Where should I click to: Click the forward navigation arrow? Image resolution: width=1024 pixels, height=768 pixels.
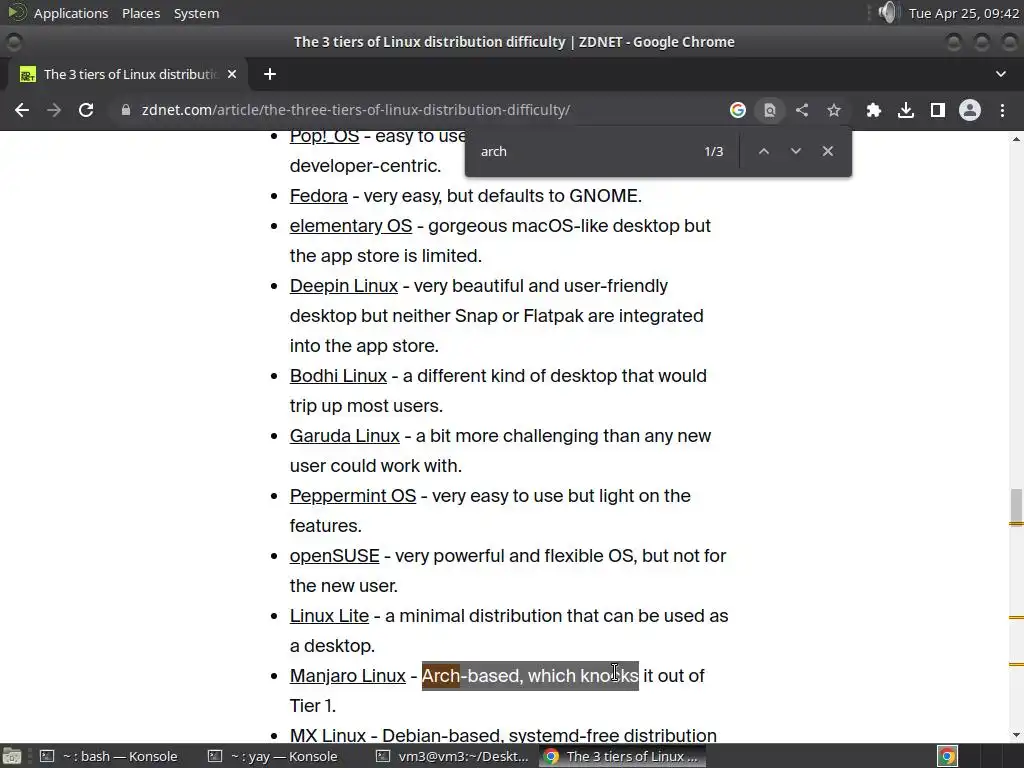coord(54,110)
